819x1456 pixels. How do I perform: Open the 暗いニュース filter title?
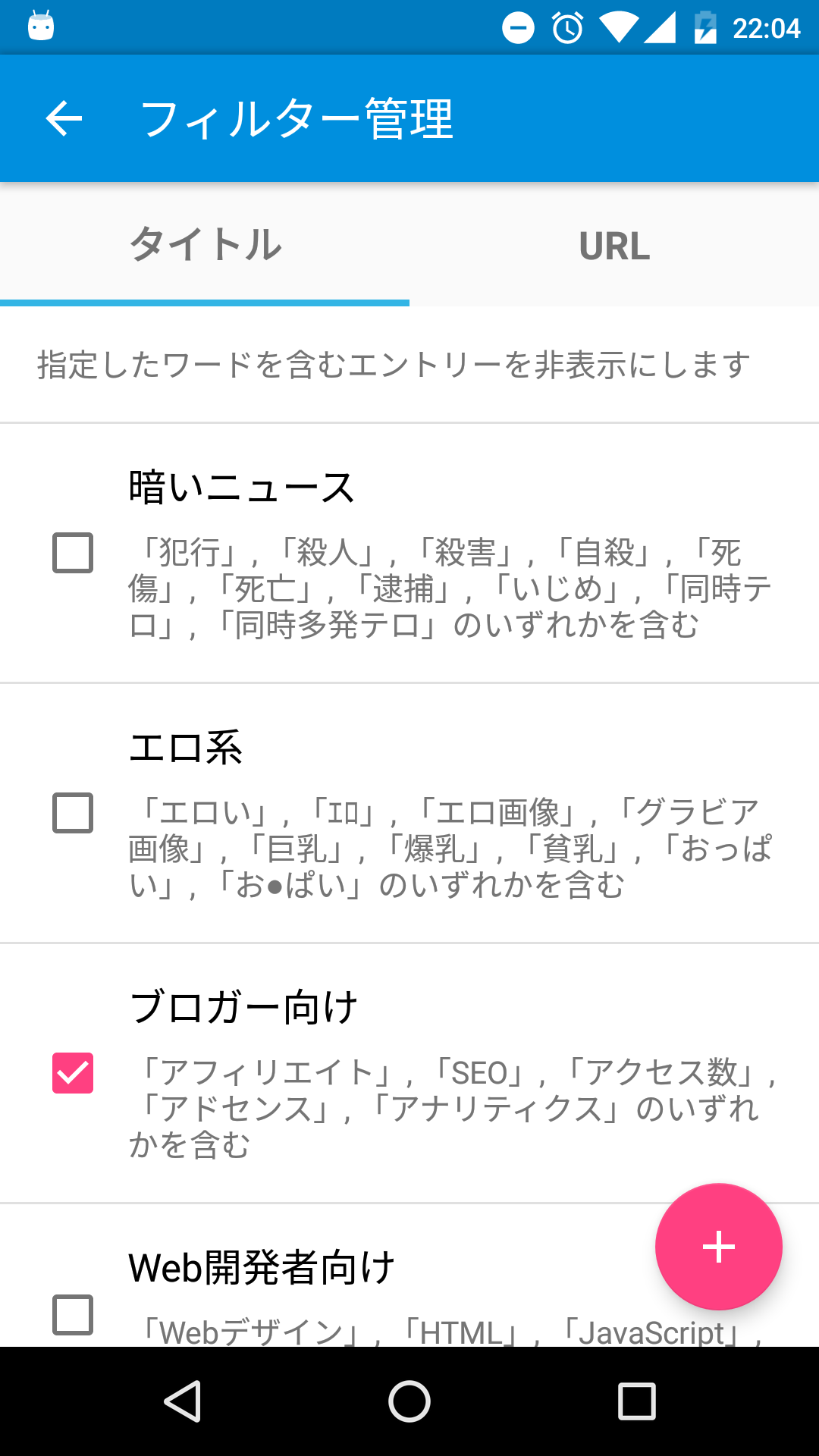click(x=242, y=487)
